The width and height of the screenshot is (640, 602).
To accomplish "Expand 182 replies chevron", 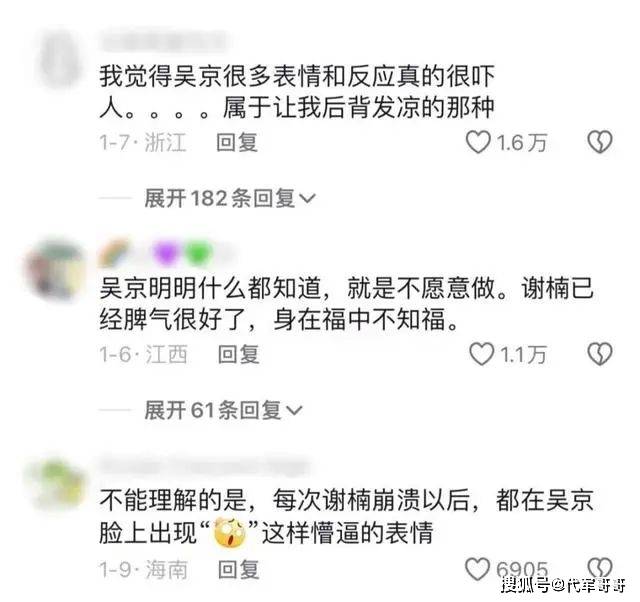I will [x=307, y=198].
